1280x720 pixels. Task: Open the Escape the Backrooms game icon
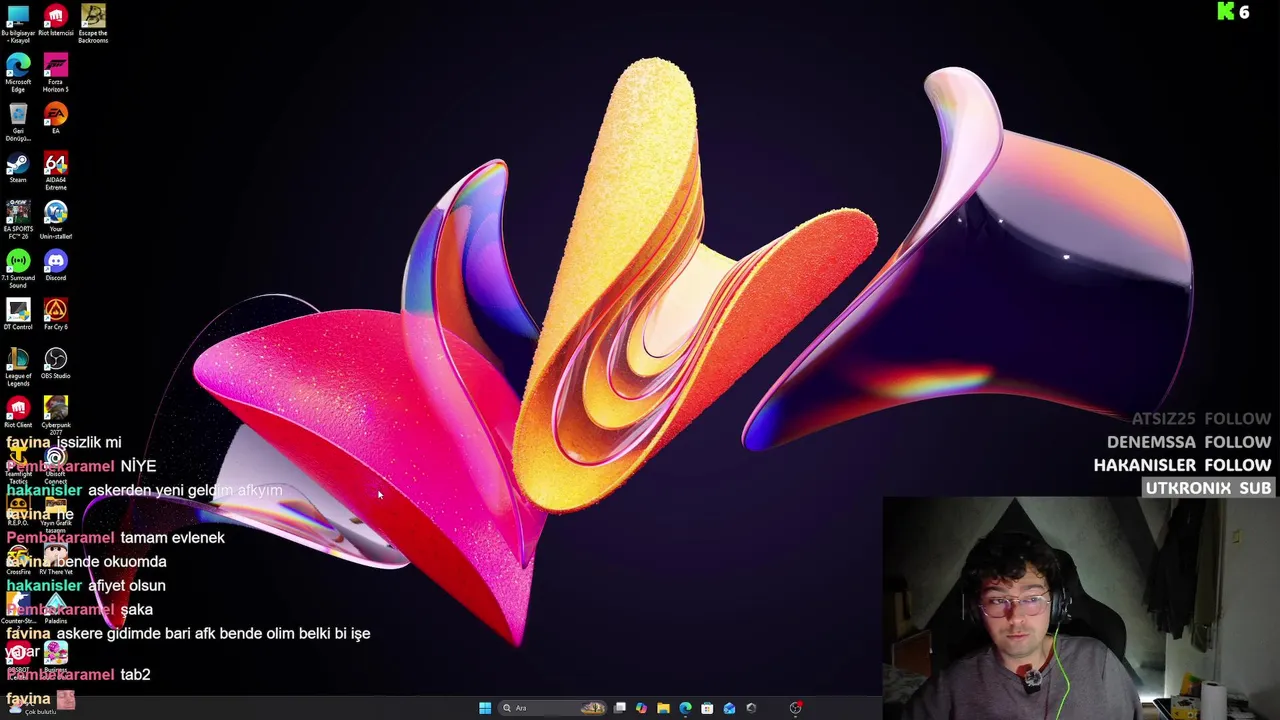pyautogui.click(x=93, y=23)
